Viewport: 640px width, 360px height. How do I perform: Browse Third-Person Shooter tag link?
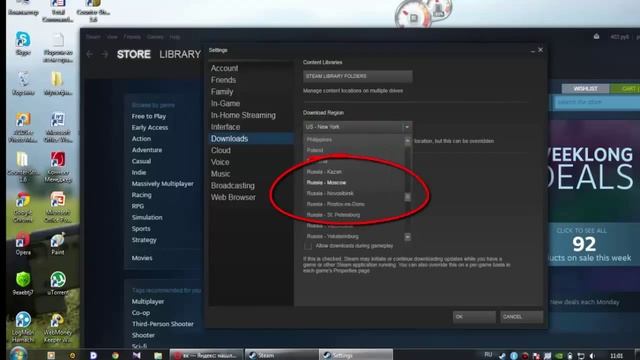click(x=162, y=324)
